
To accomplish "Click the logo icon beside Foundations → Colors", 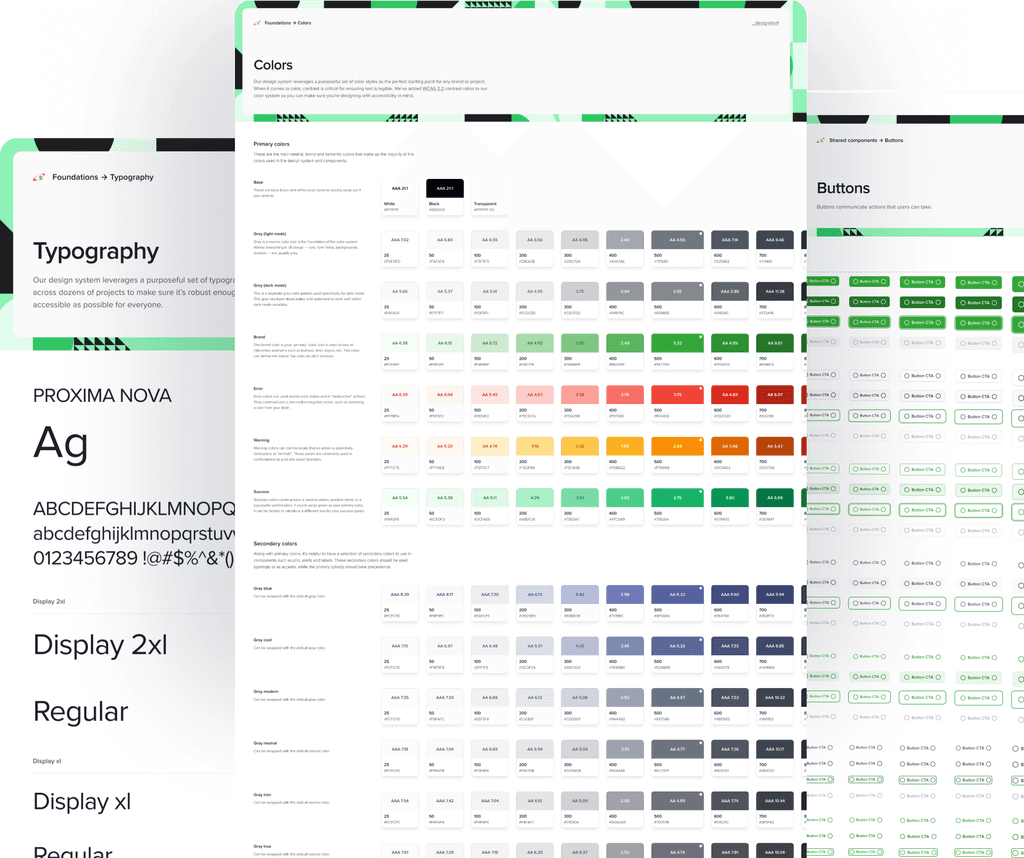I will coord(257,23).
